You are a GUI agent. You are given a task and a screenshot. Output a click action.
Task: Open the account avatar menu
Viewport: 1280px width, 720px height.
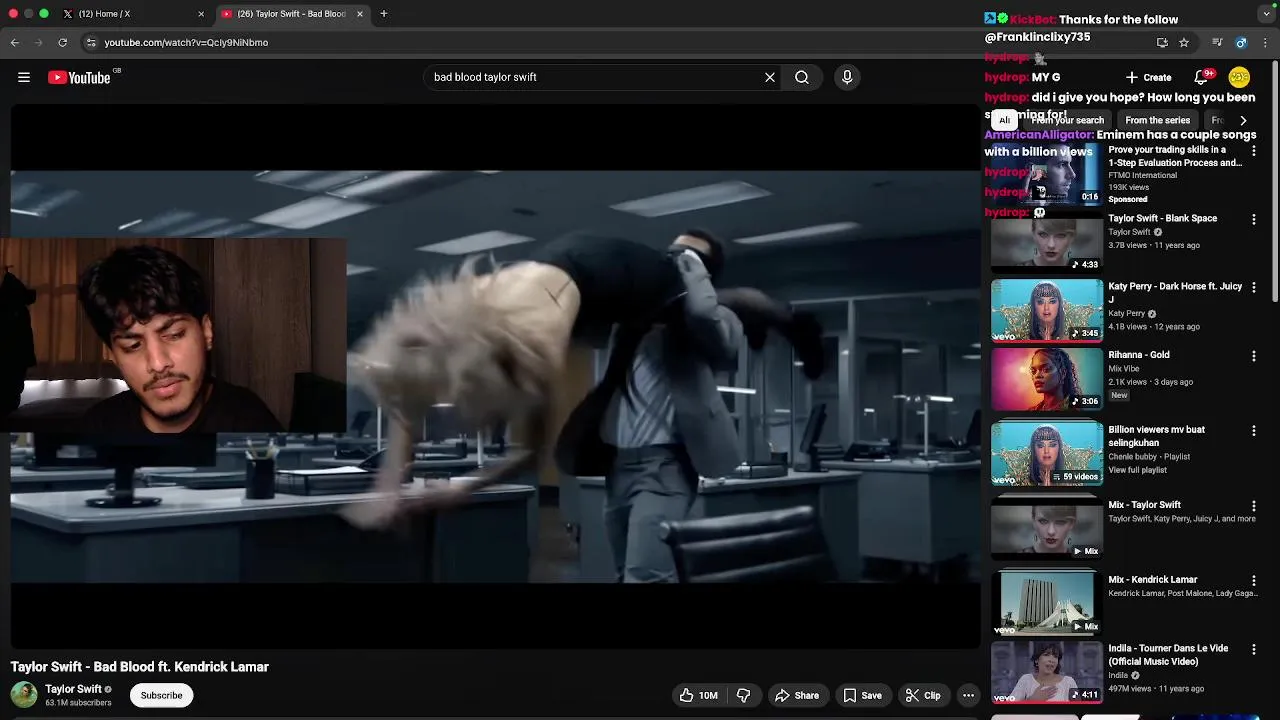point(1239,77)
